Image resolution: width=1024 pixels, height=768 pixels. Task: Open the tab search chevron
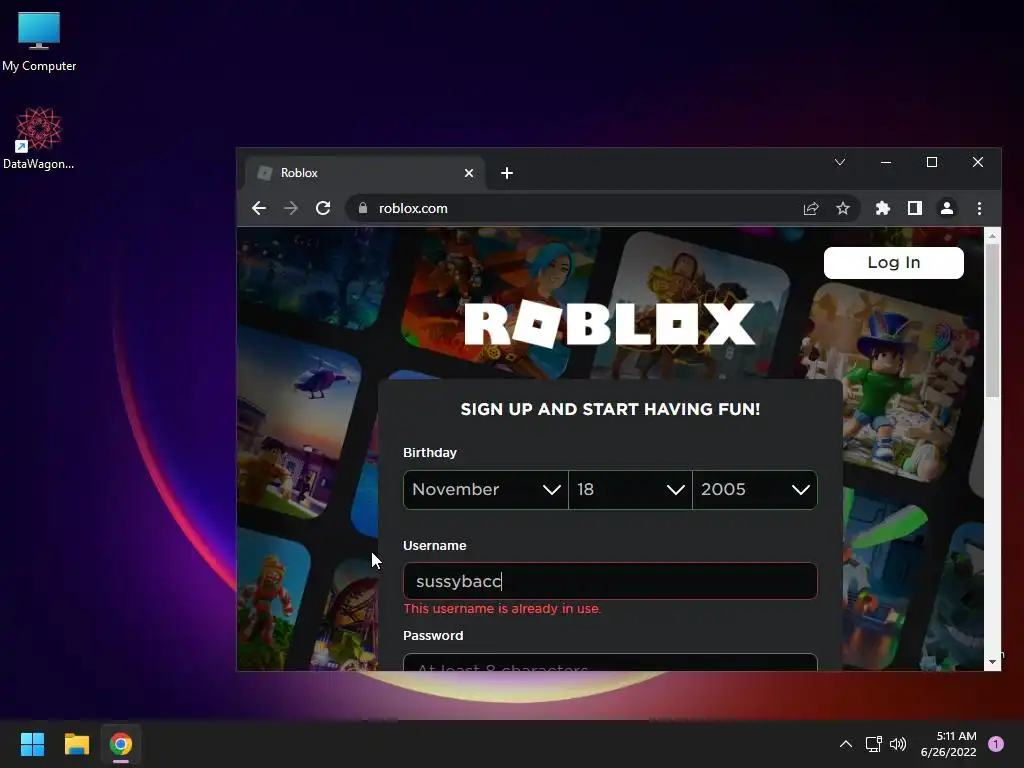[x=840, y=162]
